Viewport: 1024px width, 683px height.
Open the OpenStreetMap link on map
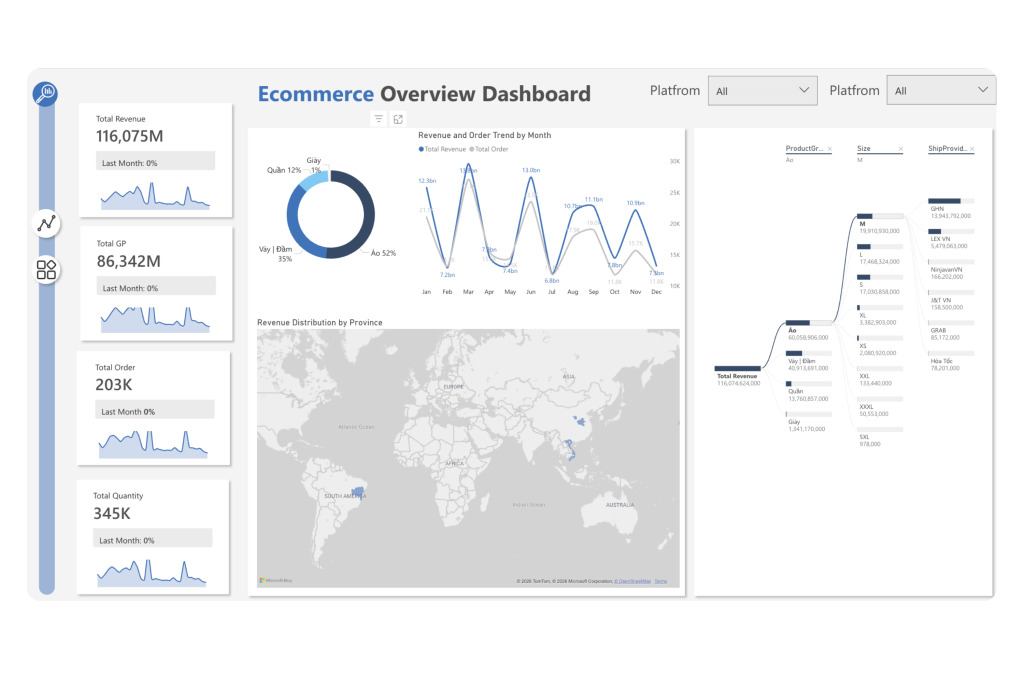pyautogui.click(x=631, y=580)
